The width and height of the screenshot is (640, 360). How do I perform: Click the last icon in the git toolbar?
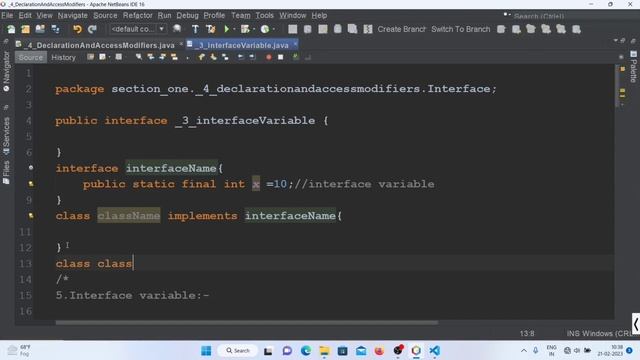click(x=576, y=29)
